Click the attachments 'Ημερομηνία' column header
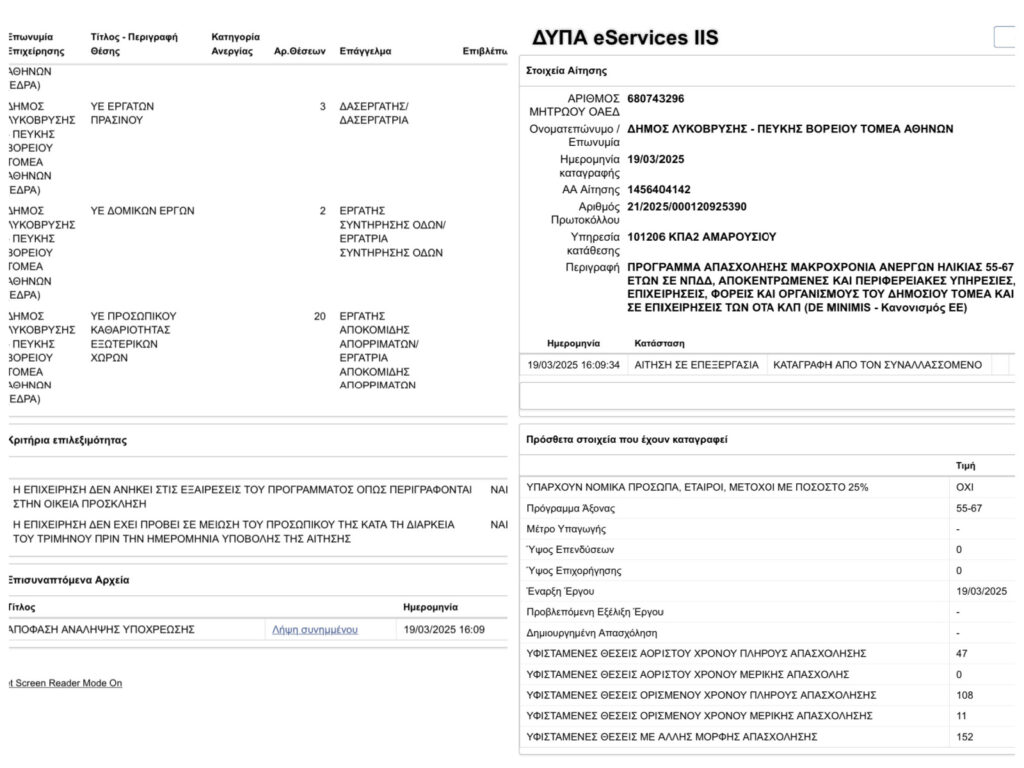Screen dimensions: 1024x768 pos(430,607)
